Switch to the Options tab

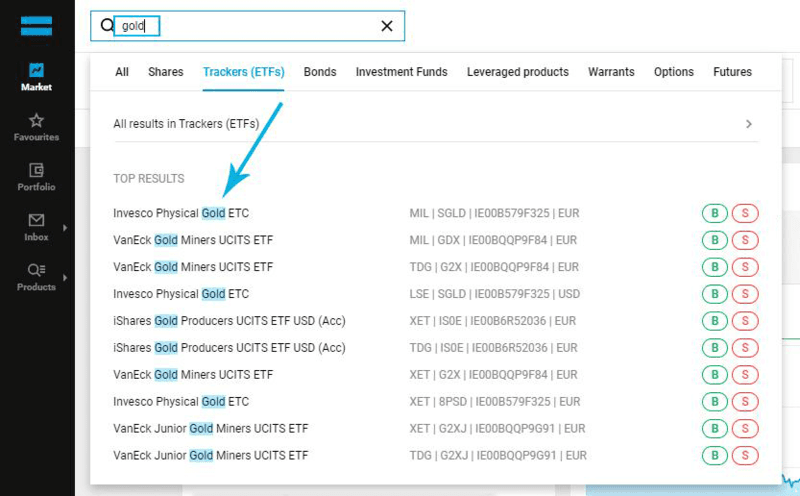[x=674, y=72]
